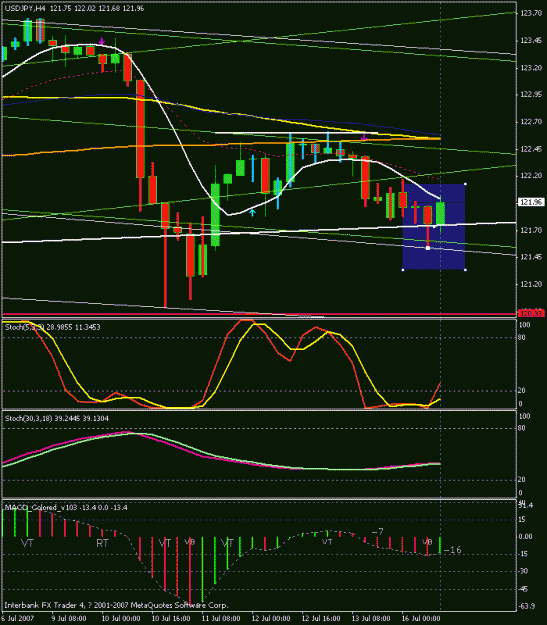Viewport: 547px width, 625px height.
Task: Click the 123.20 price scale label
Action: [531, 67]
